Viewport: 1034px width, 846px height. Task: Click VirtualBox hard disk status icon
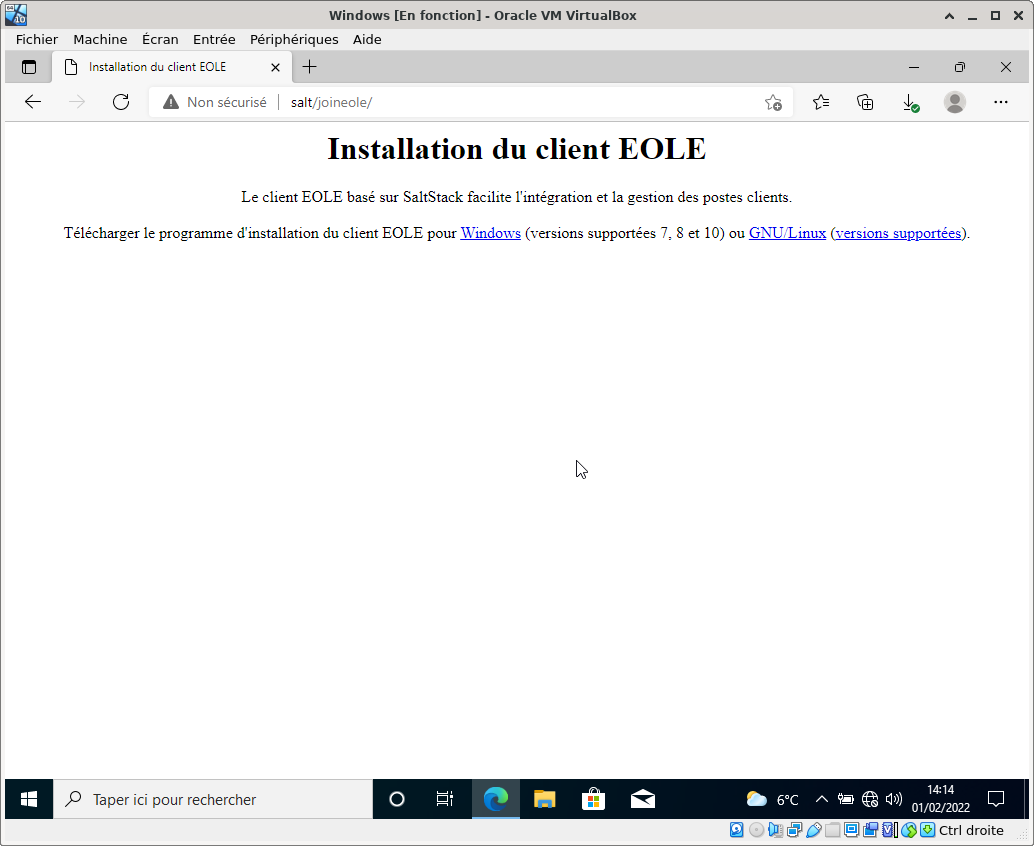pyautogui.click(x=737, y=830)
